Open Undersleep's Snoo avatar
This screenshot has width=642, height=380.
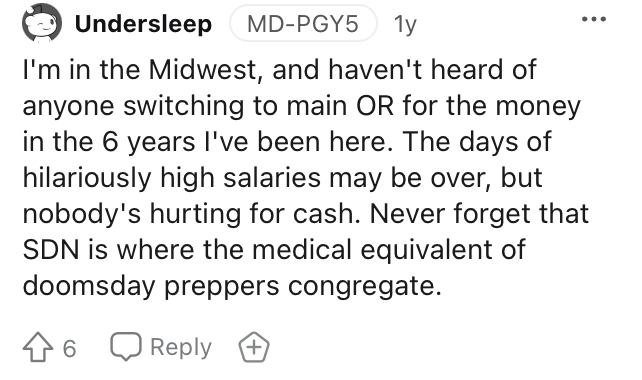coord(42,23)
